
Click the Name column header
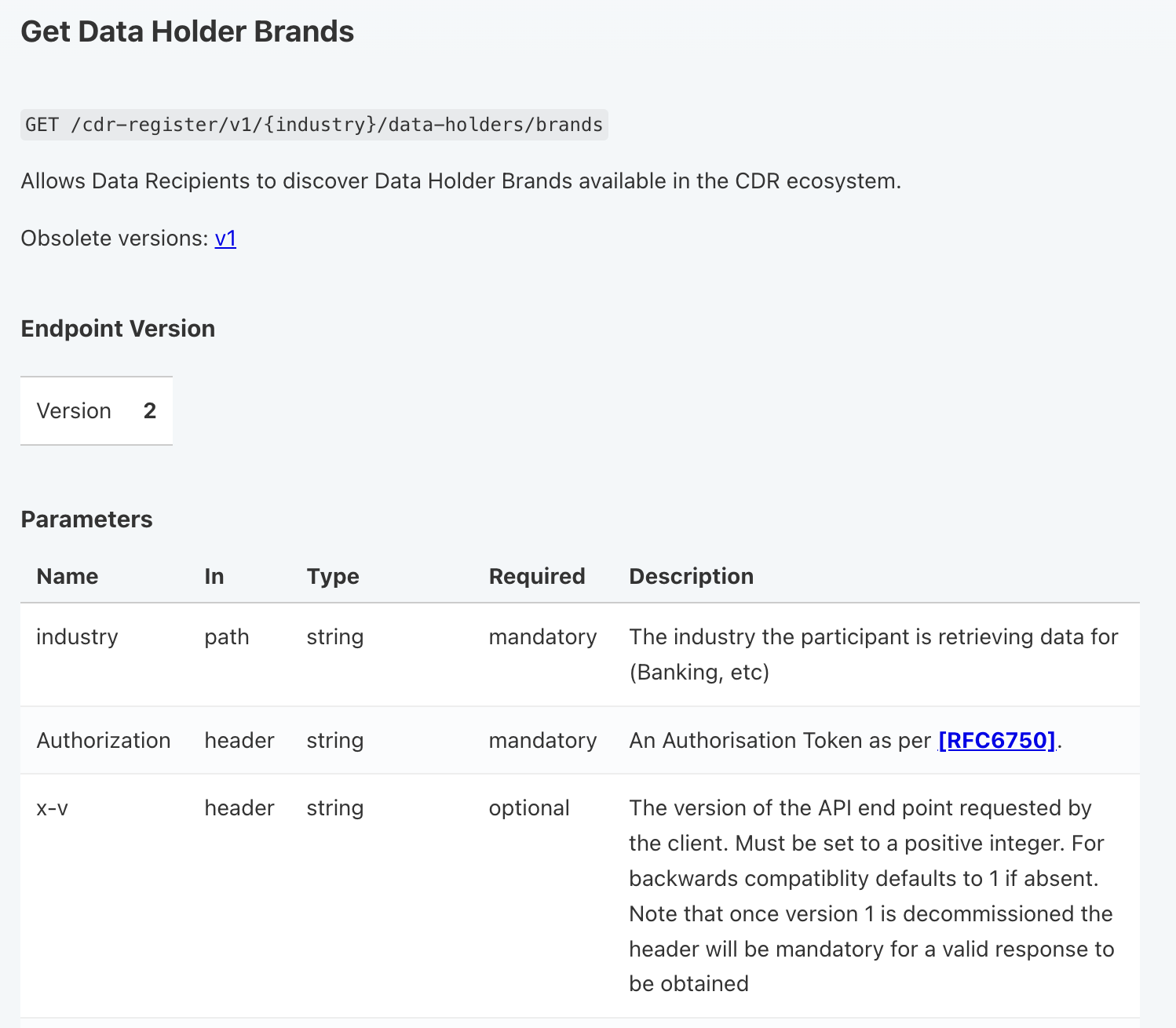pos(67,576)
